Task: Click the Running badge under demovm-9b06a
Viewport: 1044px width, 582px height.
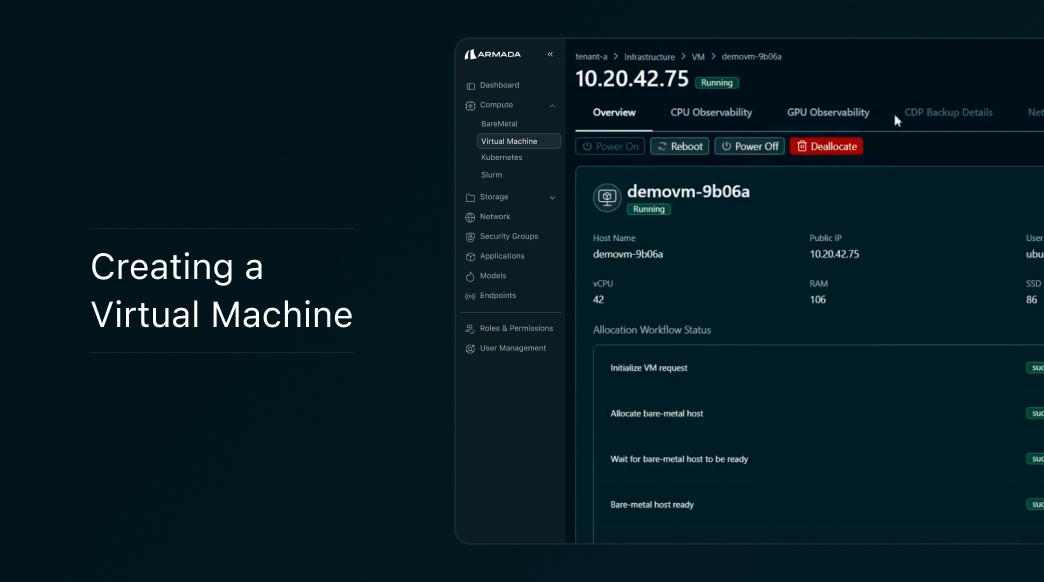Action: coord(649,209)
